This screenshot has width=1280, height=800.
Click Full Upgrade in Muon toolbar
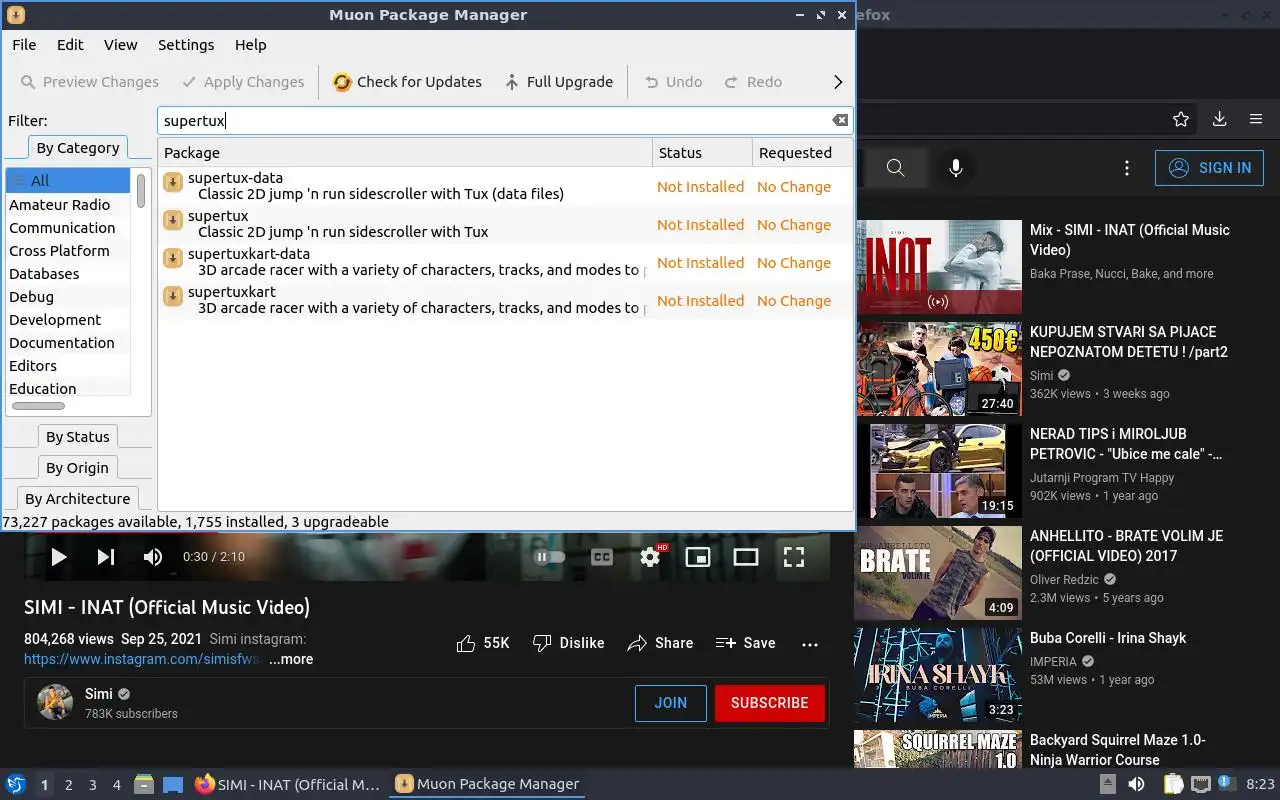[x=558, y=82]
